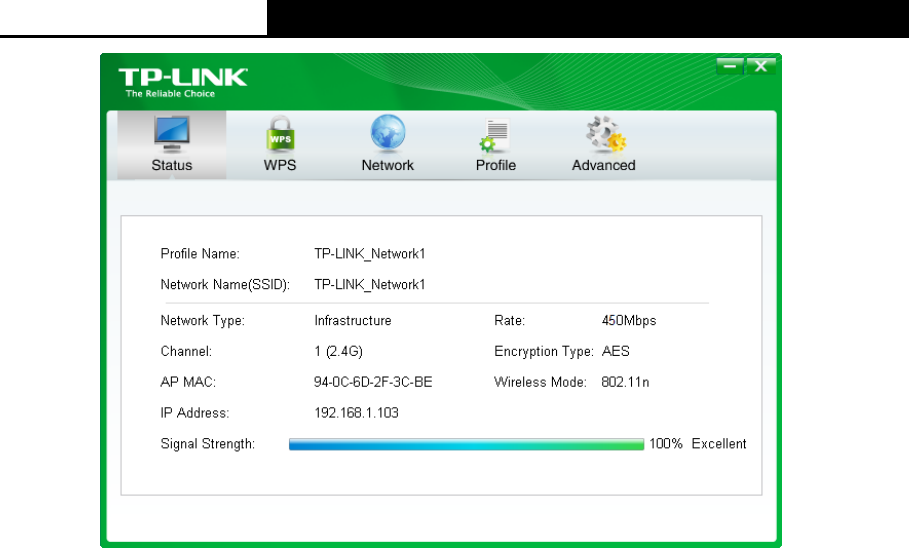The width and height of the screenshot is (909, 548).
Task: Click the channel value 1 (2.4G)
Action: click(x=339, y=351)
